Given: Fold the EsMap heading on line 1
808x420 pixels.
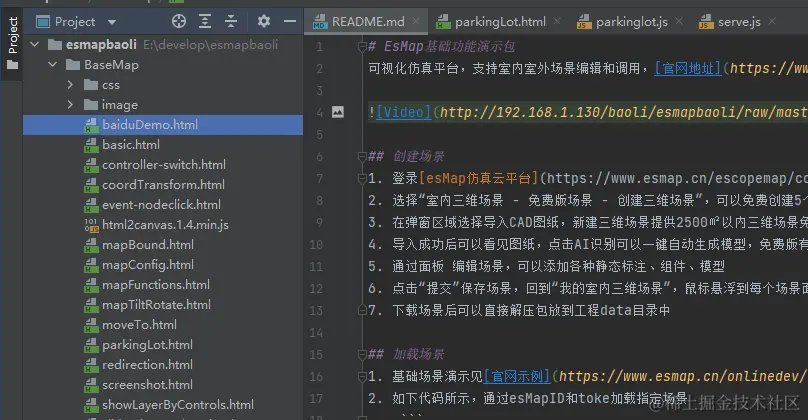Looking at the screenshot, I should (362, 47).
